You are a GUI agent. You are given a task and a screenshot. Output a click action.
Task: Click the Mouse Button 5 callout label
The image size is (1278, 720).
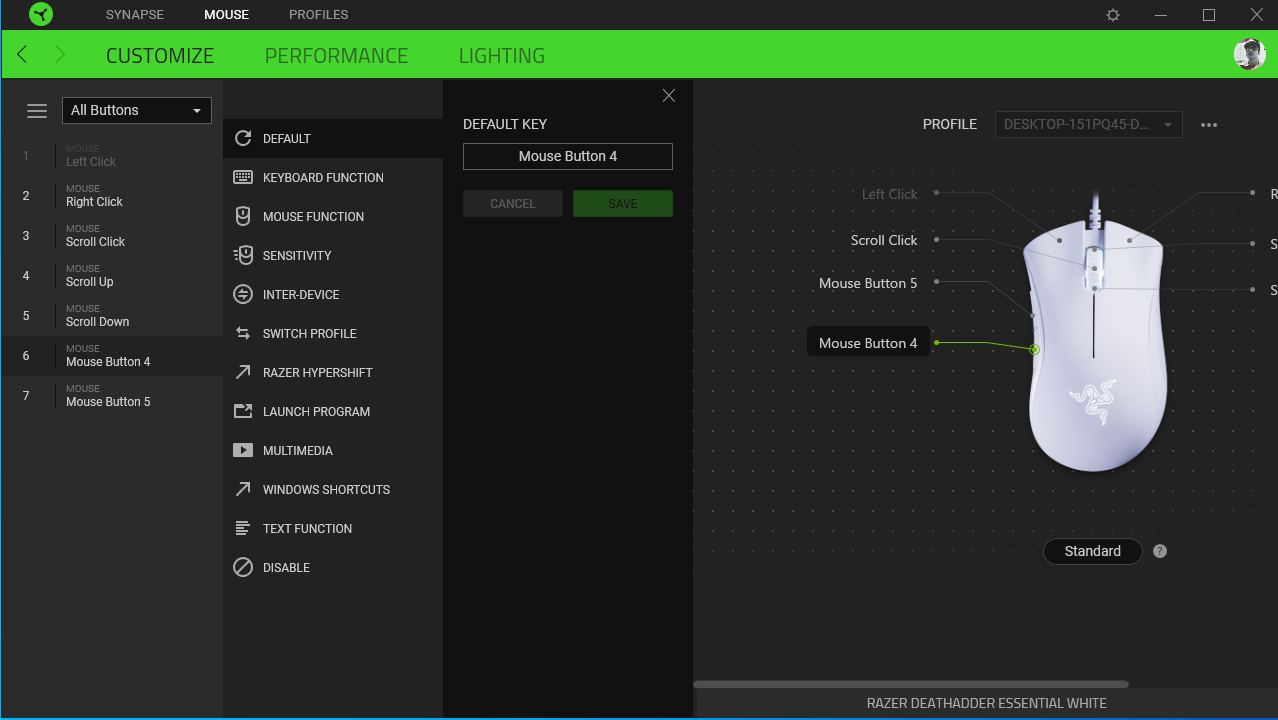click(x=868, y=283)
